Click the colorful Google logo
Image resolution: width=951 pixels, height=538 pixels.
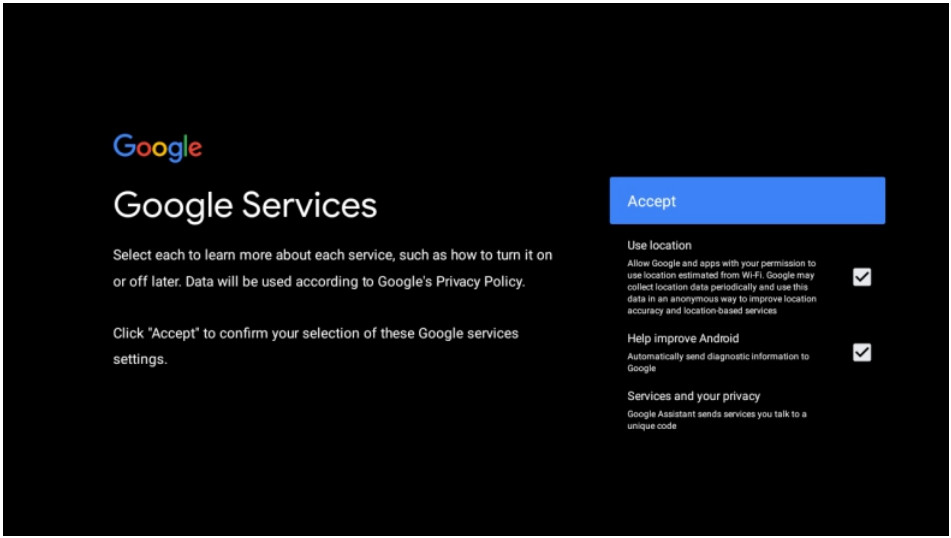tap(158, 147)
